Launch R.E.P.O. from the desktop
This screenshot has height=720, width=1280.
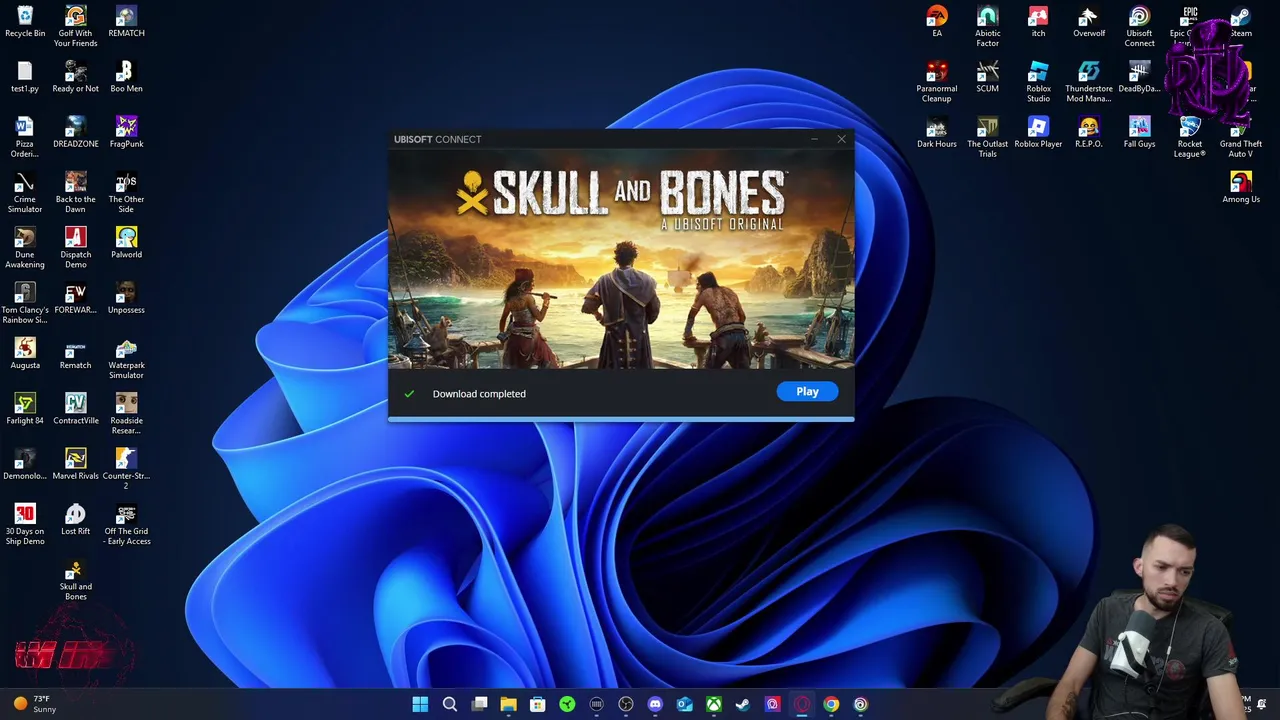point(1089,132)
